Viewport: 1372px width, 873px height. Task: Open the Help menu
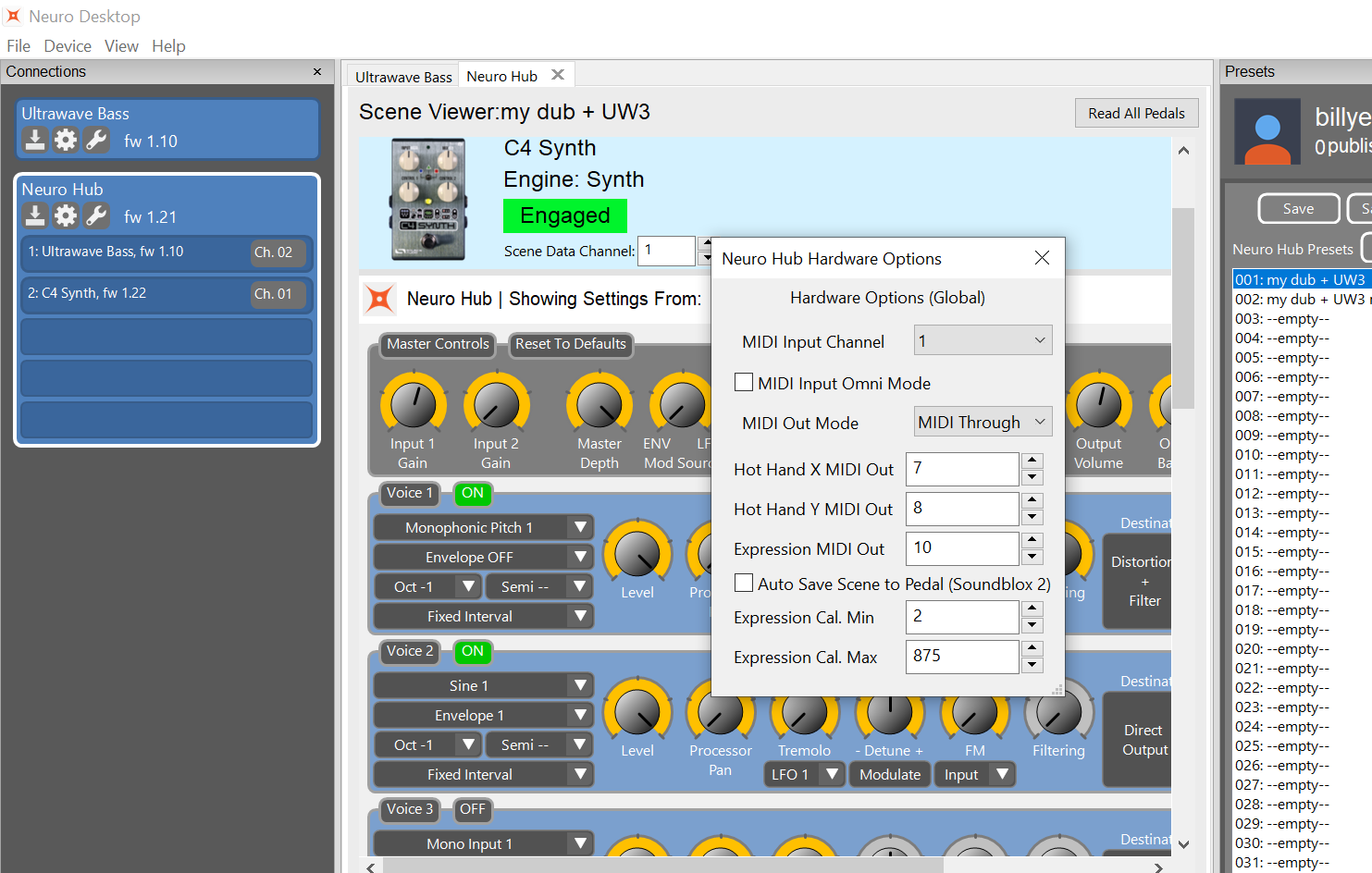point(168,46)
